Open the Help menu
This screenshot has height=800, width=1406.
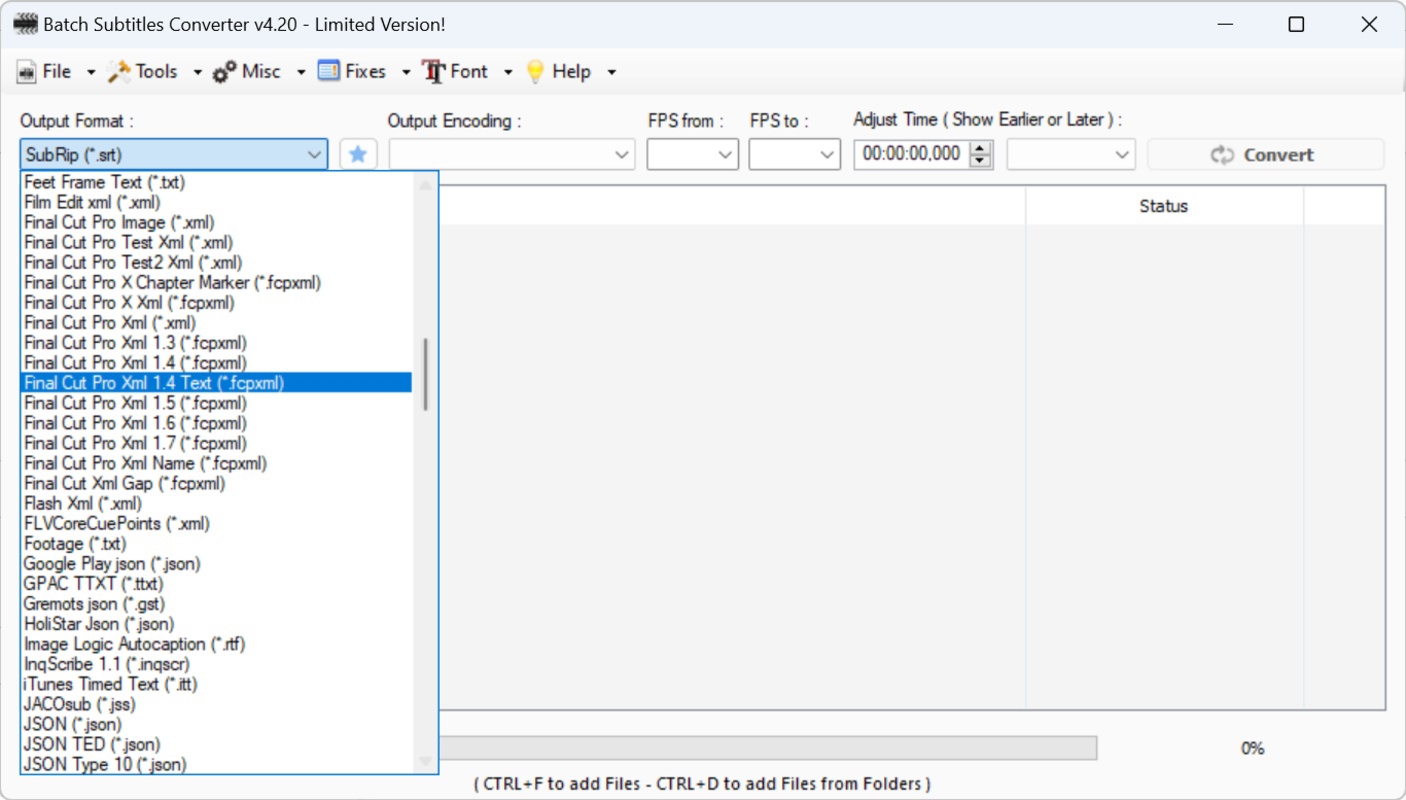click(x=571, y=71)
